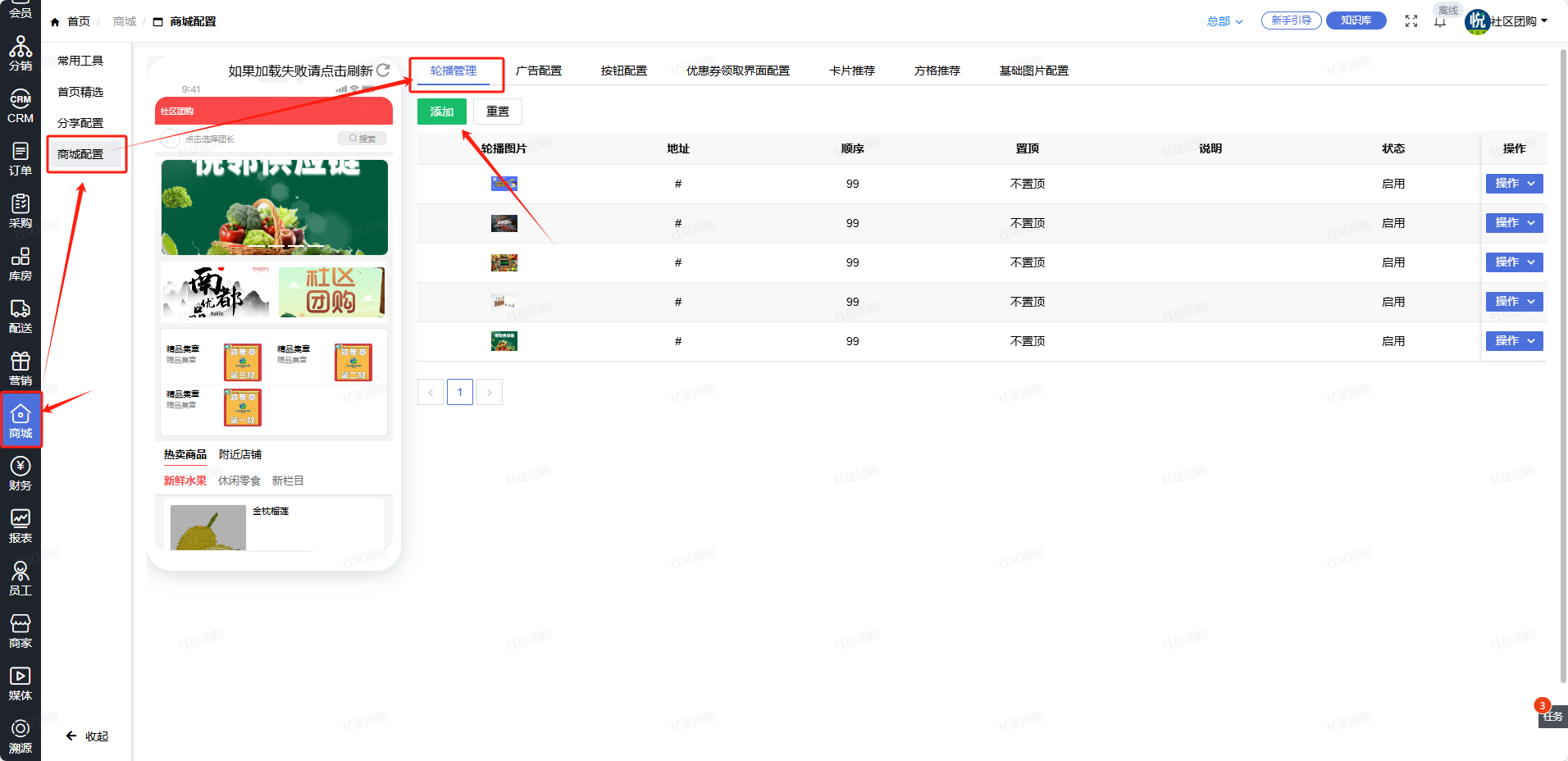
Task: Open the 新手引导 guide button
Action: 1292,21
